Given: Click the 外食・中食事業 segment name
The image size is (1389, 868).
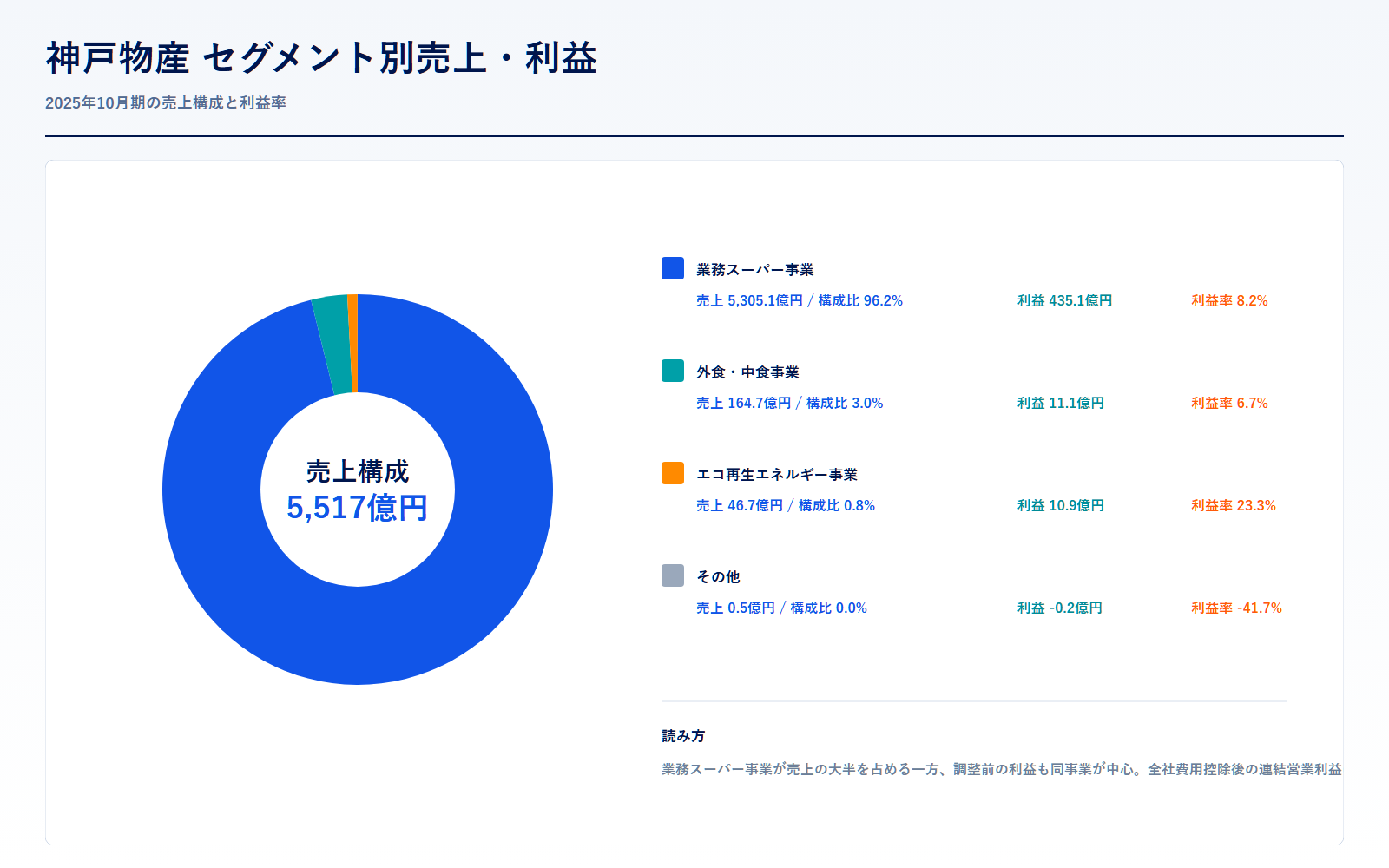Looking at the screenshot, I should point(747,372).
